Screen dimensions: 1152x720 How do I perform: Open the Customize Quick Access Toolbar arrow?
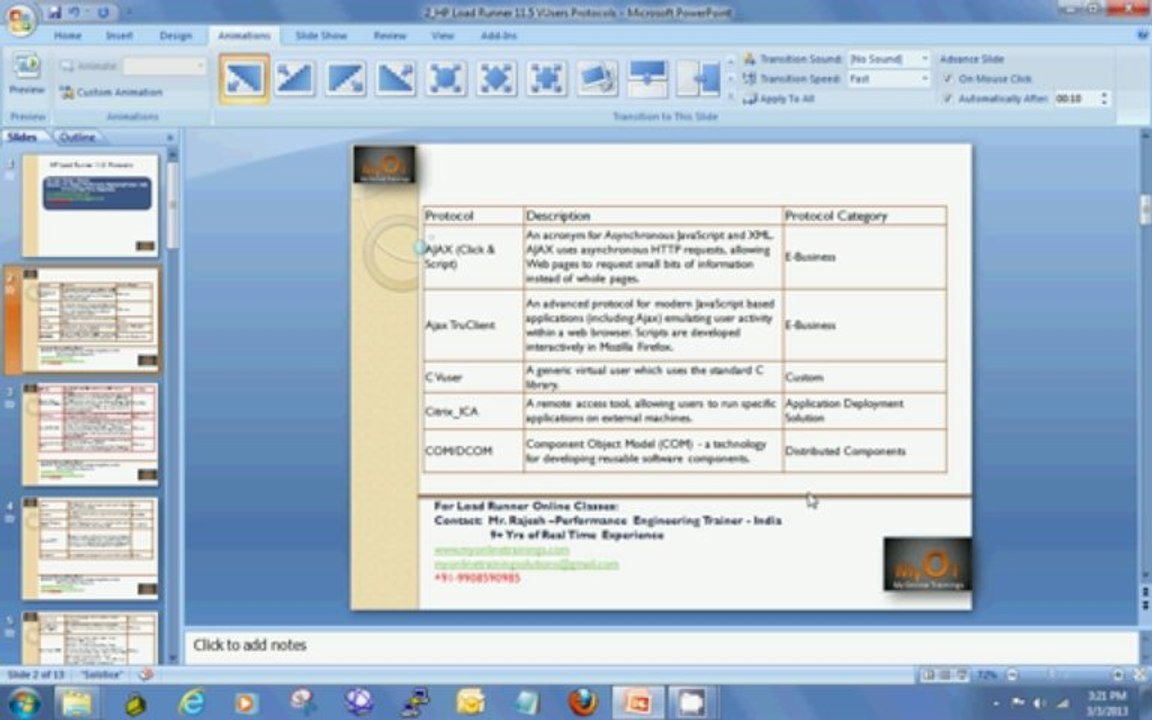[x=128, y=12]
